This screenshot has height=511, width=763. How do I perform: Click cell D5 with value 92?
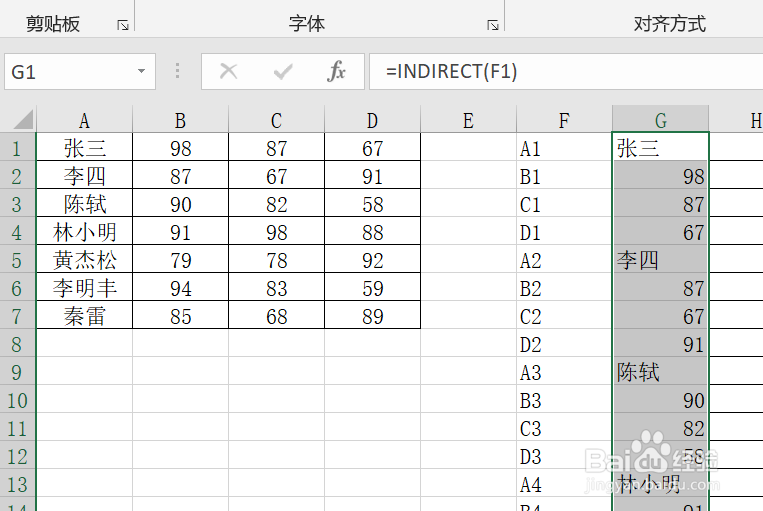(x=372, y=259)
